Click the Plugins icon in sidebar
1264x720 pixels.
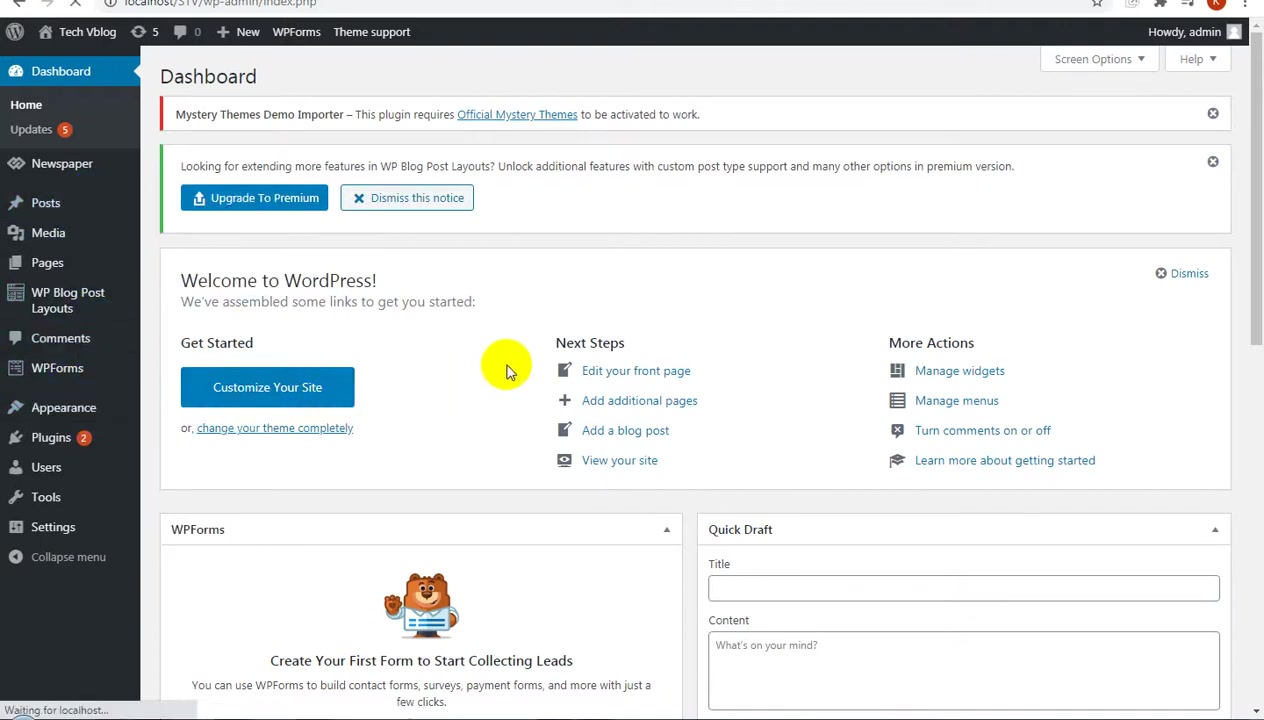pos(15,438)
